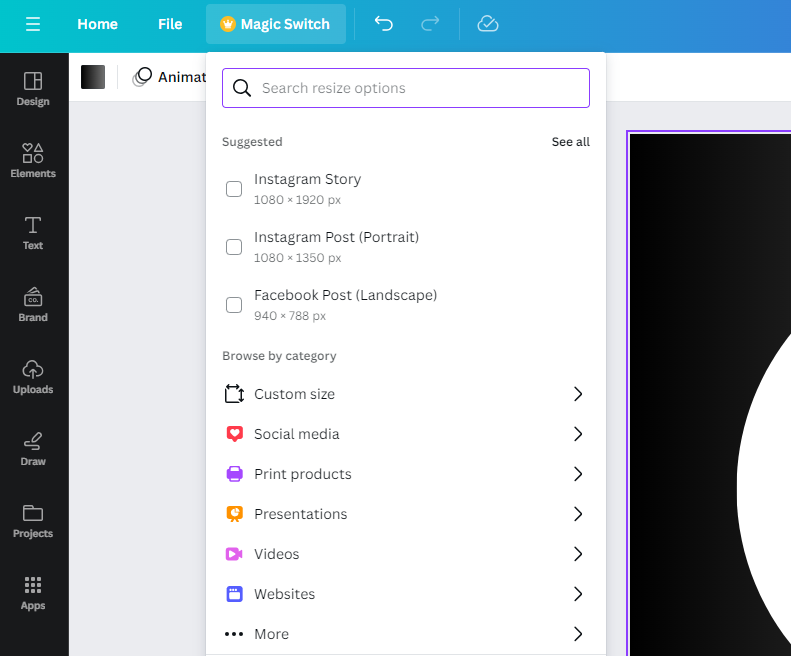Open the Projects sidebar panel
Viewport: 791px width, 656px height.
(x=33, y=521)
